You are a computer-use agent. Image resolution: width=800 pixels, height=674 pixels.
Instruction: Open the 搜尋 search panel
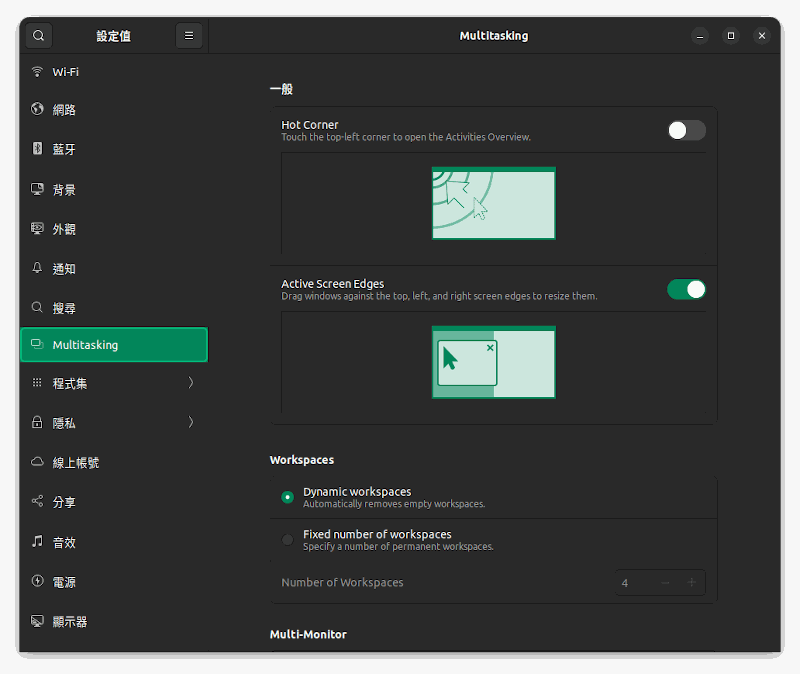coord(114,308)
